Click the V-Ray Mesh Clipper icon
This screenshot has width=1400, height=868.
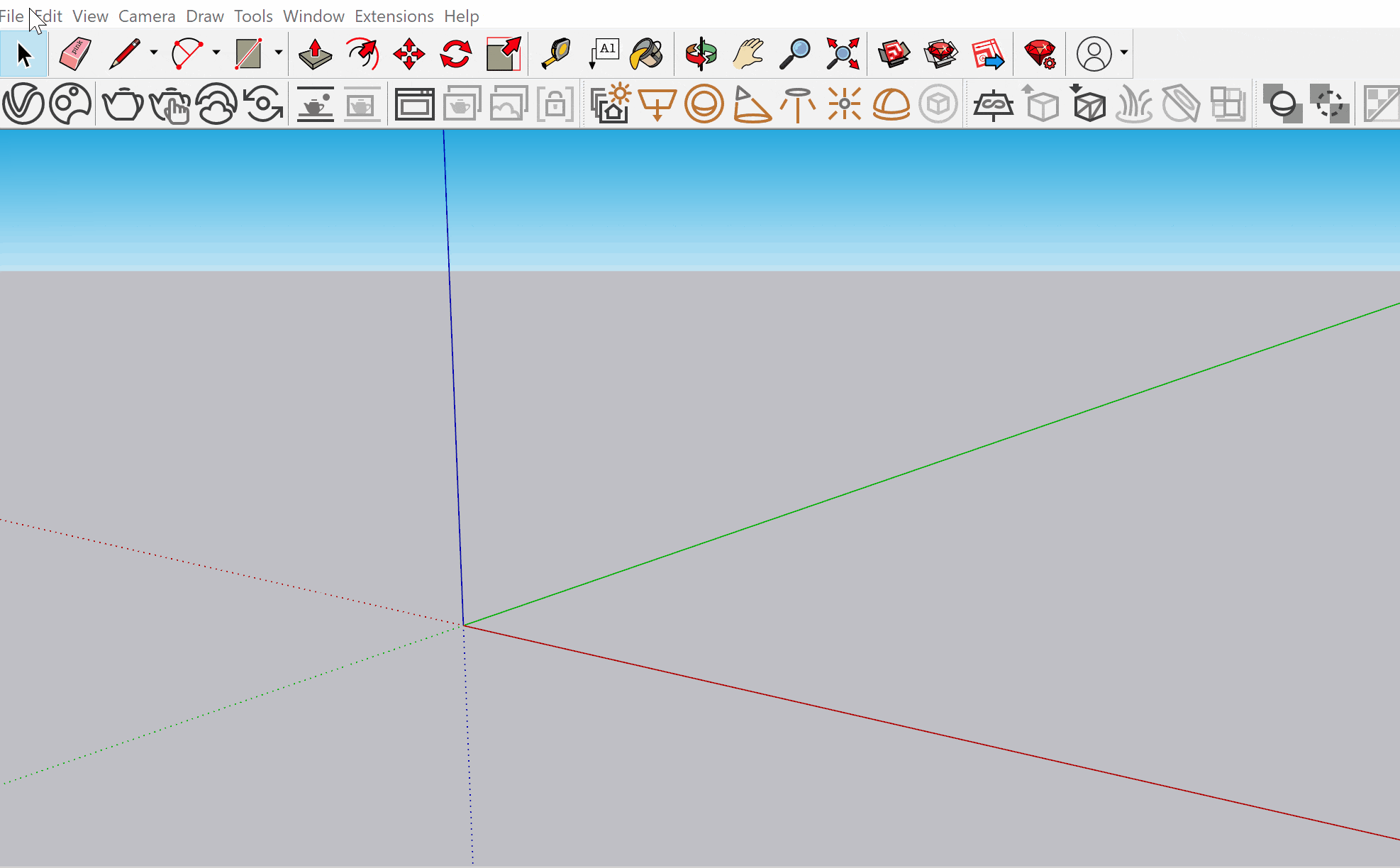point(1181,104)
